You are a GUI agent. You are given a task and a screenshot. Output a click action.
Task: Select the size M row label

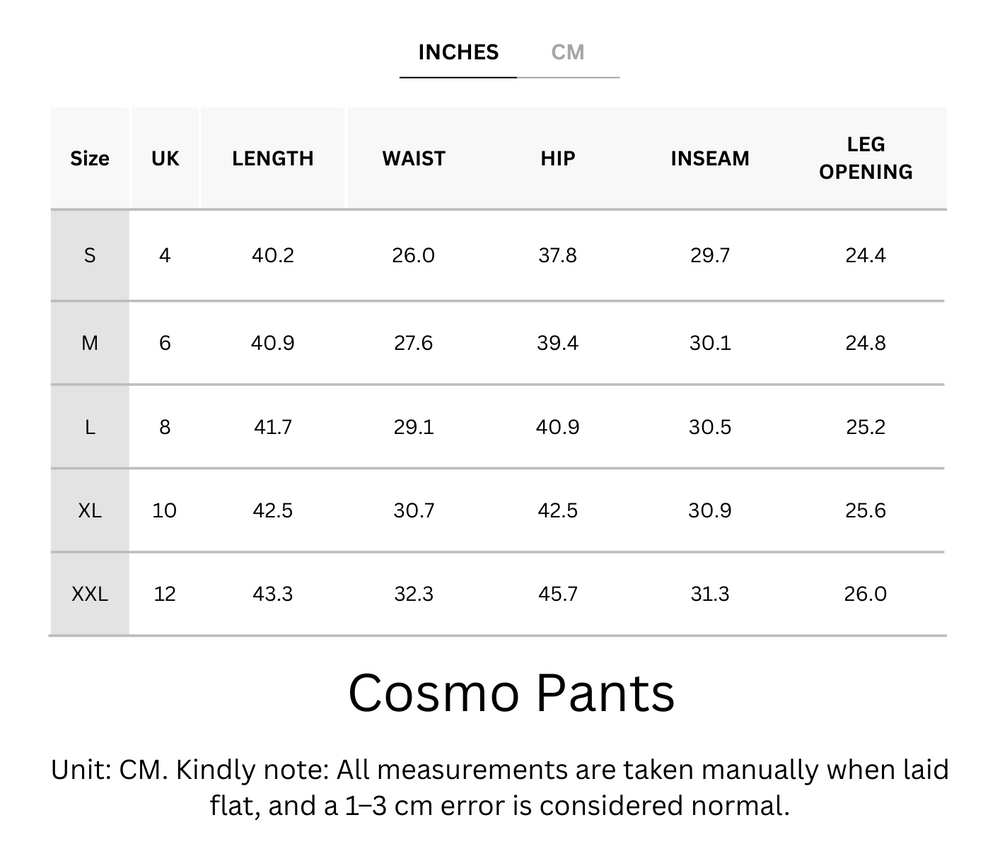coord(89,342)
